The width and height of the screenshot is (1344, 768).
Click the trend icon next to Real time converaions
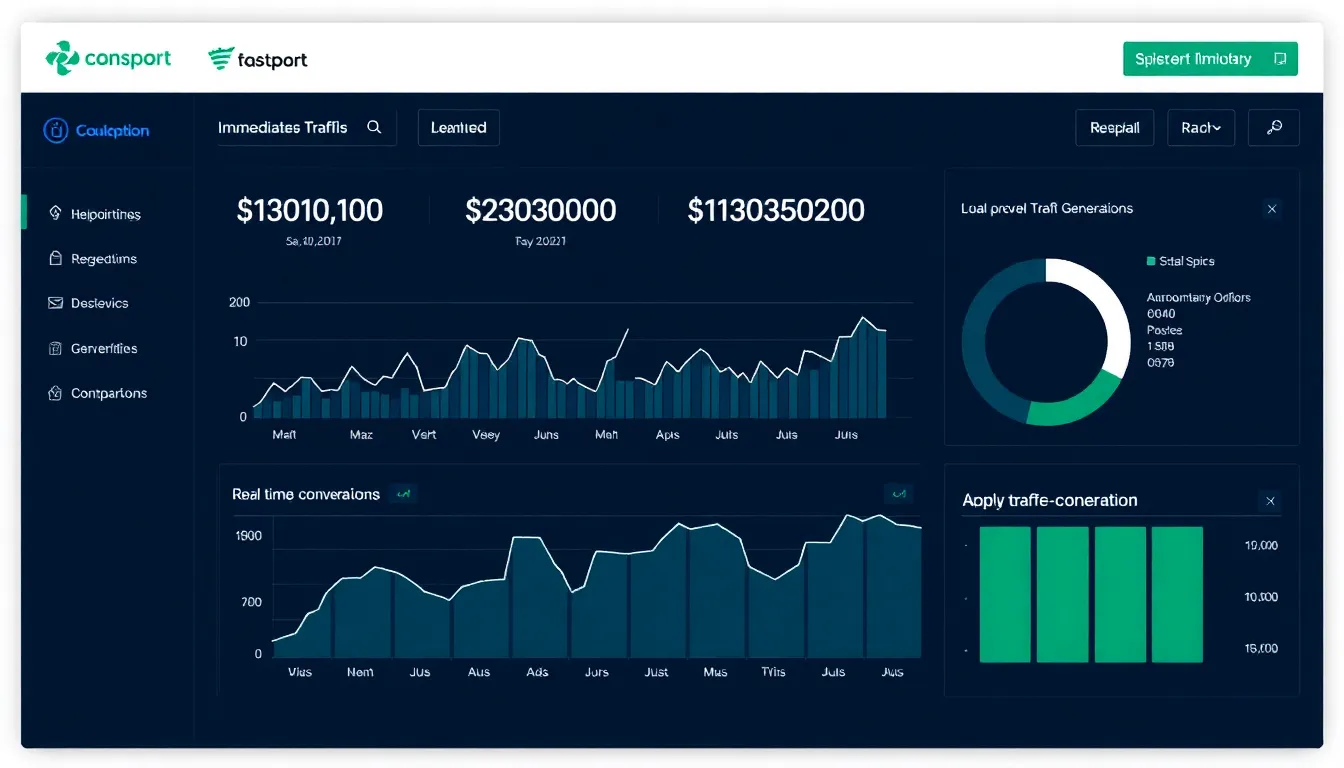click(x=403, y=493)
